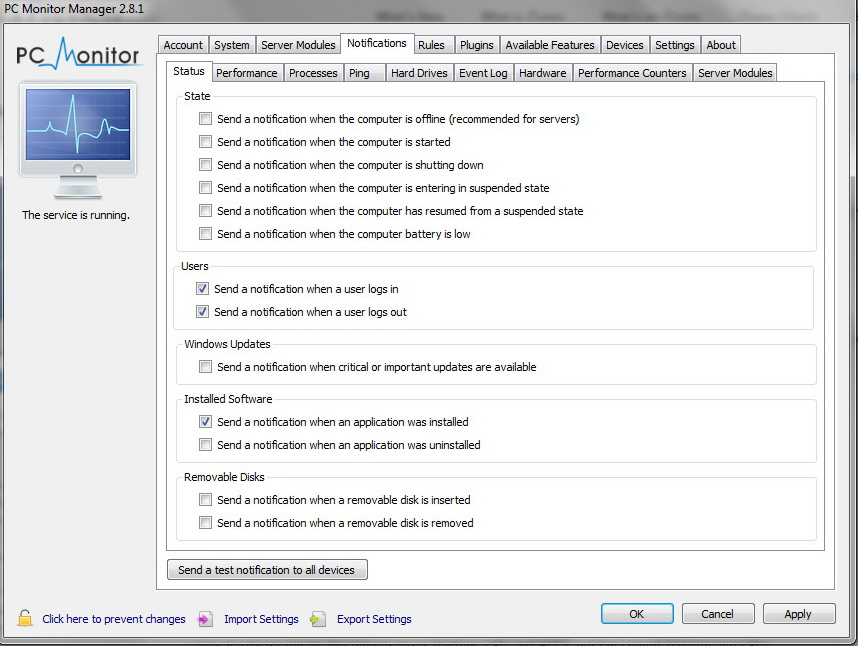Check notification for critical Windows updates

click(205, 367)
